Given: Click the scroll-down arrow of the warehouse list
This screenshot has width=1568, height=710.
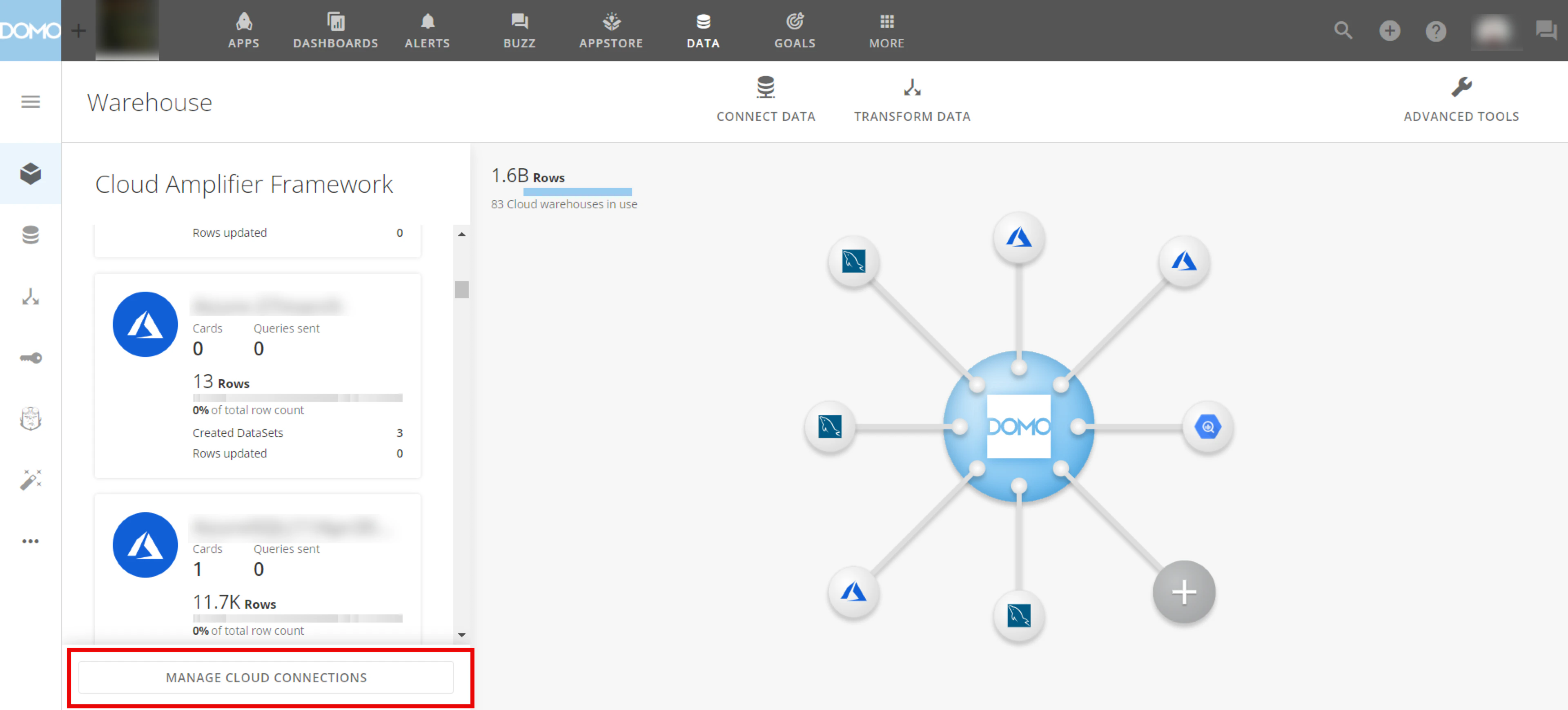Looking at the screenshot, I should (x=462, y=635).
